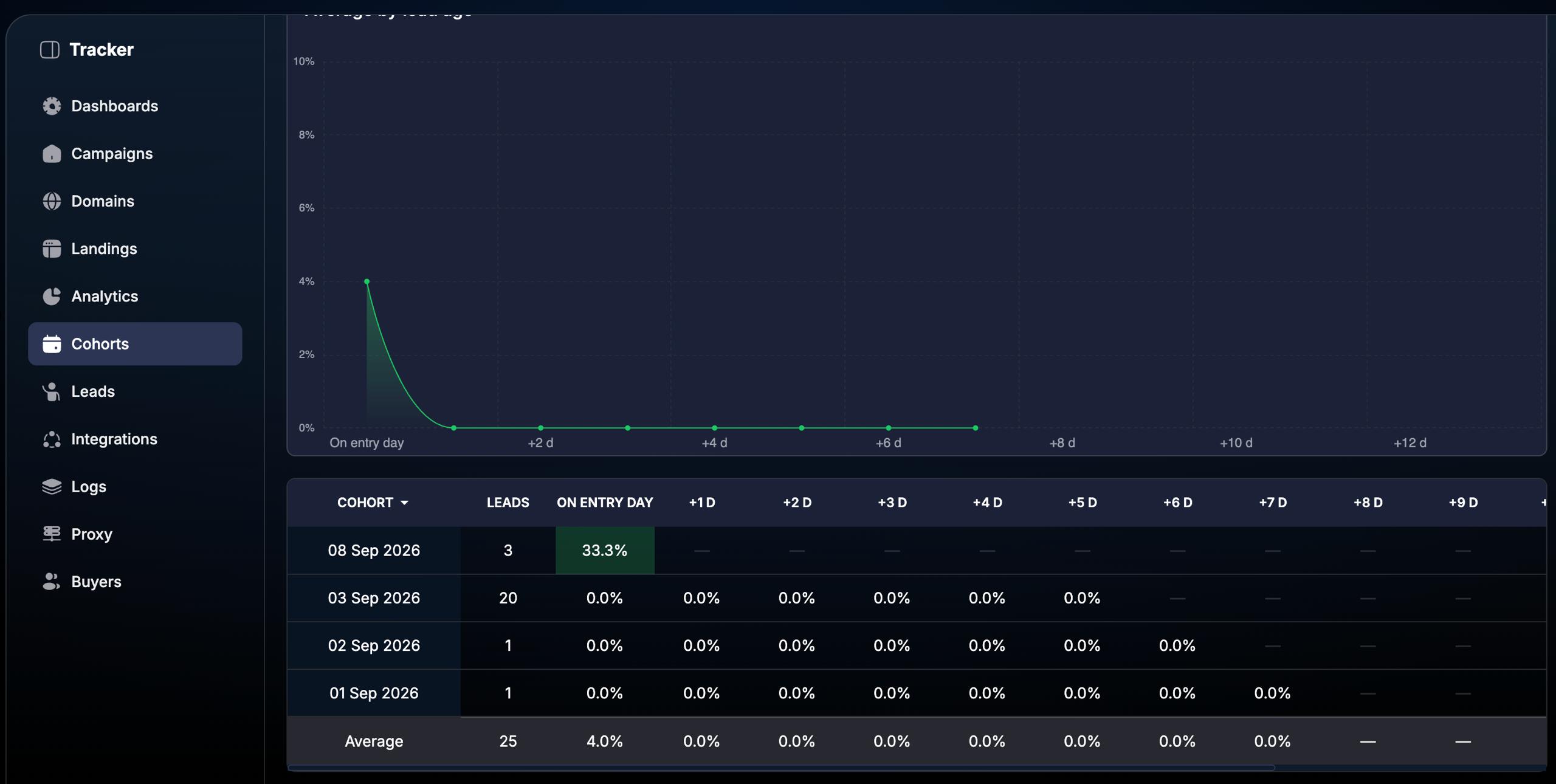The image size is (1556, 784).
Task: Click the Logs stacked layers icon
Action: 52,486
